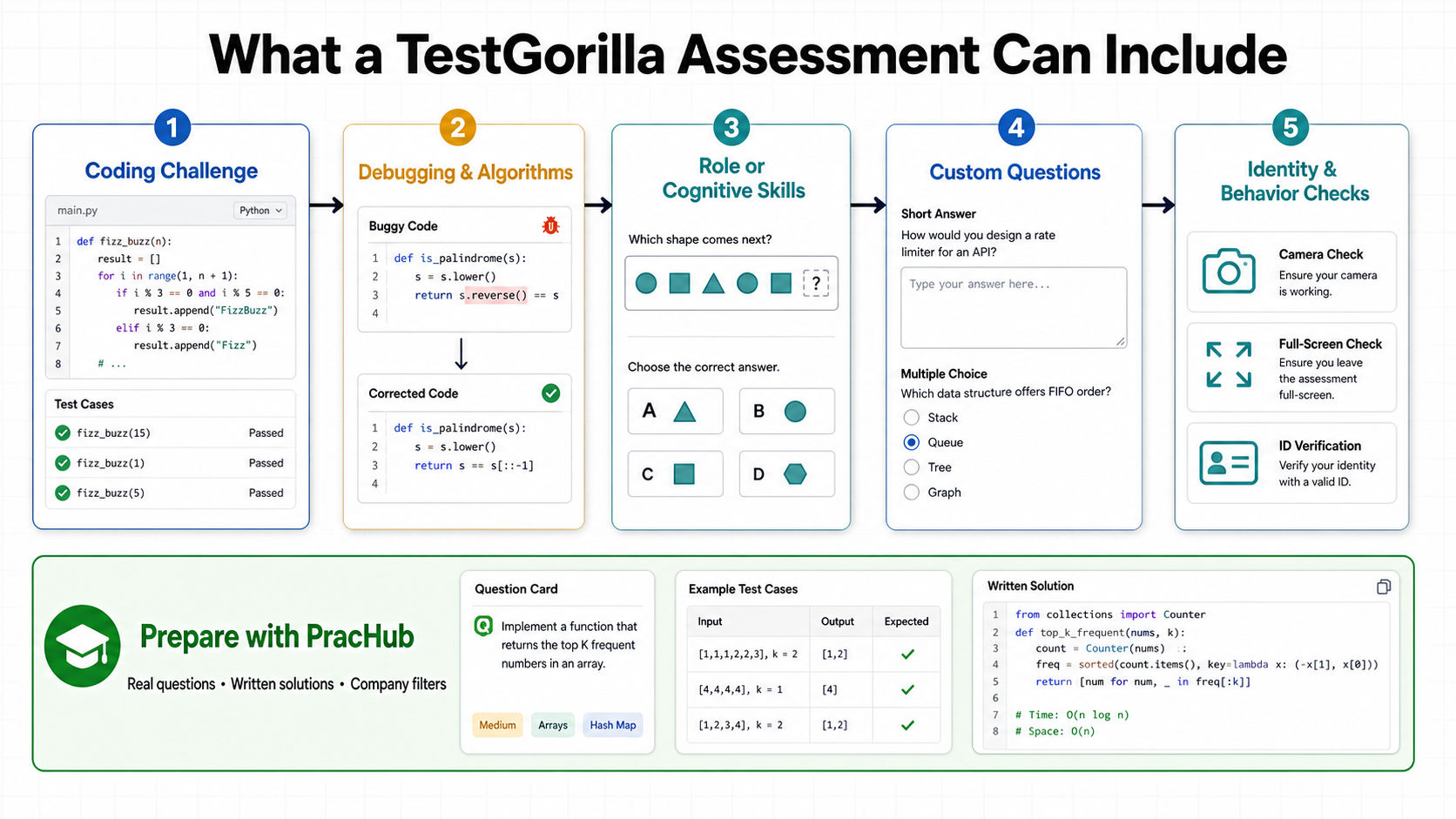The width and height of the screenshot is (1456, 819).
Task: Click the question mark placeholder shape
Action: (816, 283)
